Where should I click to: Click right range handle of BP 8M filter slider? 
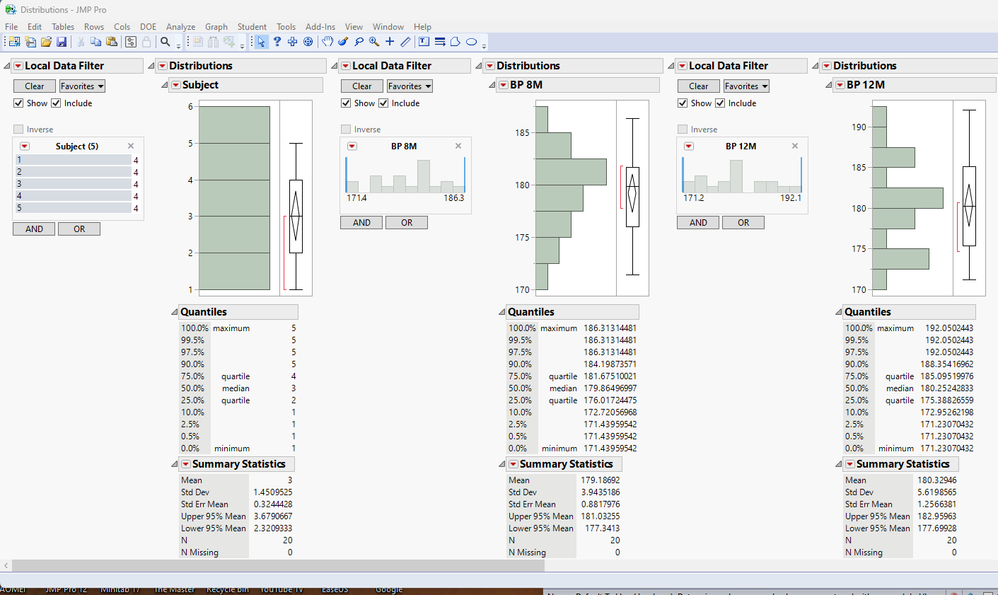click(x=465, y=175)
